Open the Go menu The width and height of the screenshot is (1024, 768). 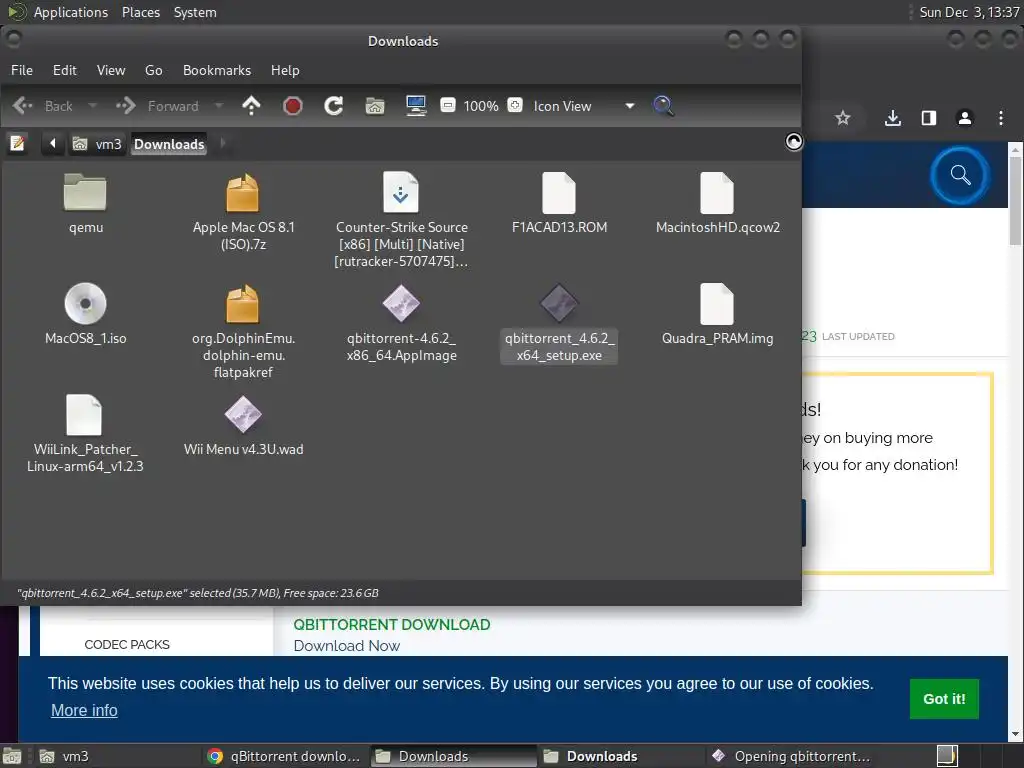(x=153, y=70)
